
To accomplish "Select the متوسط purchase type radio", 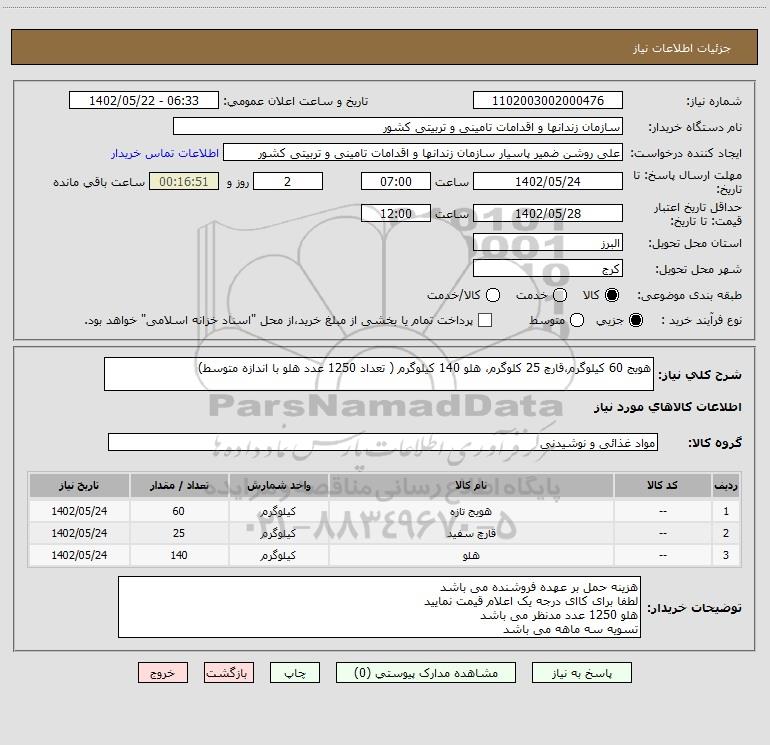I will [x=577, y=320].
